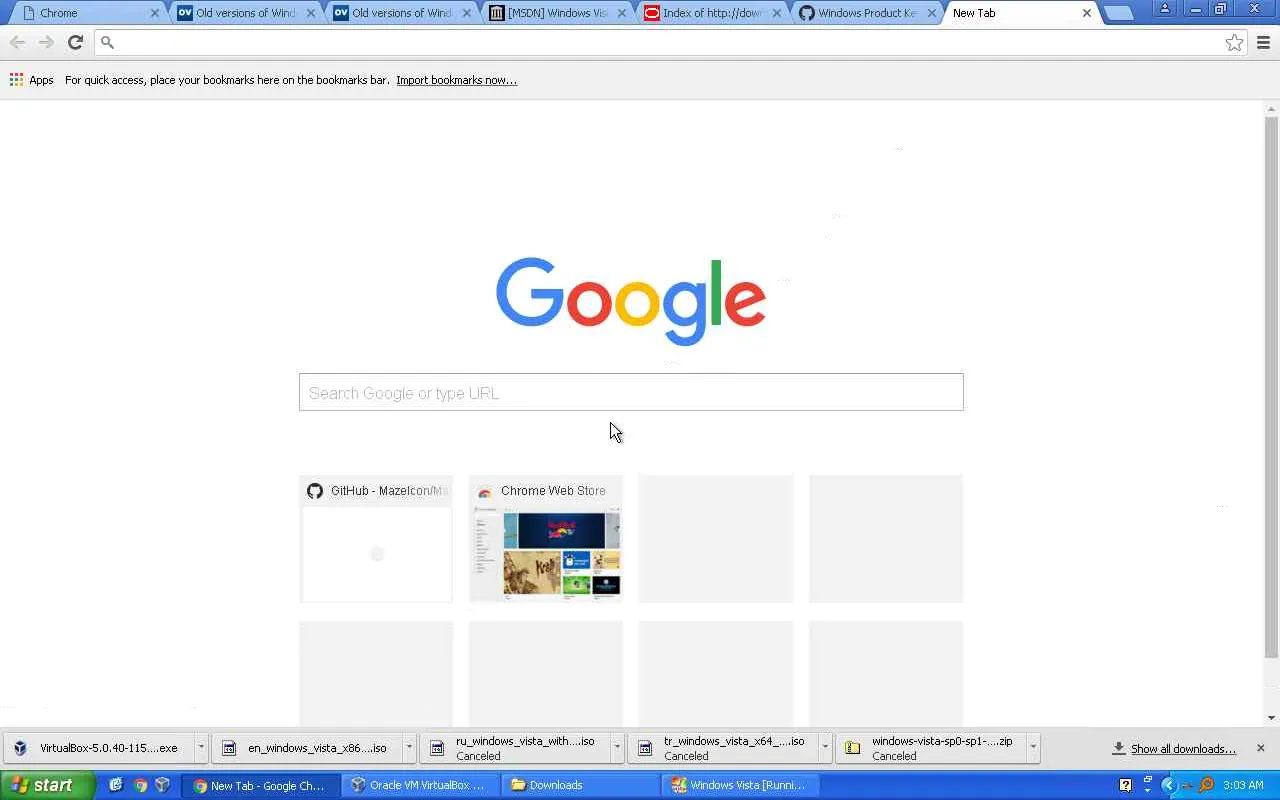Open the GitHub - MazeIcon most-visited thumbnail
Viewport: 1280px width, 800px height.
tap(376, 539)
